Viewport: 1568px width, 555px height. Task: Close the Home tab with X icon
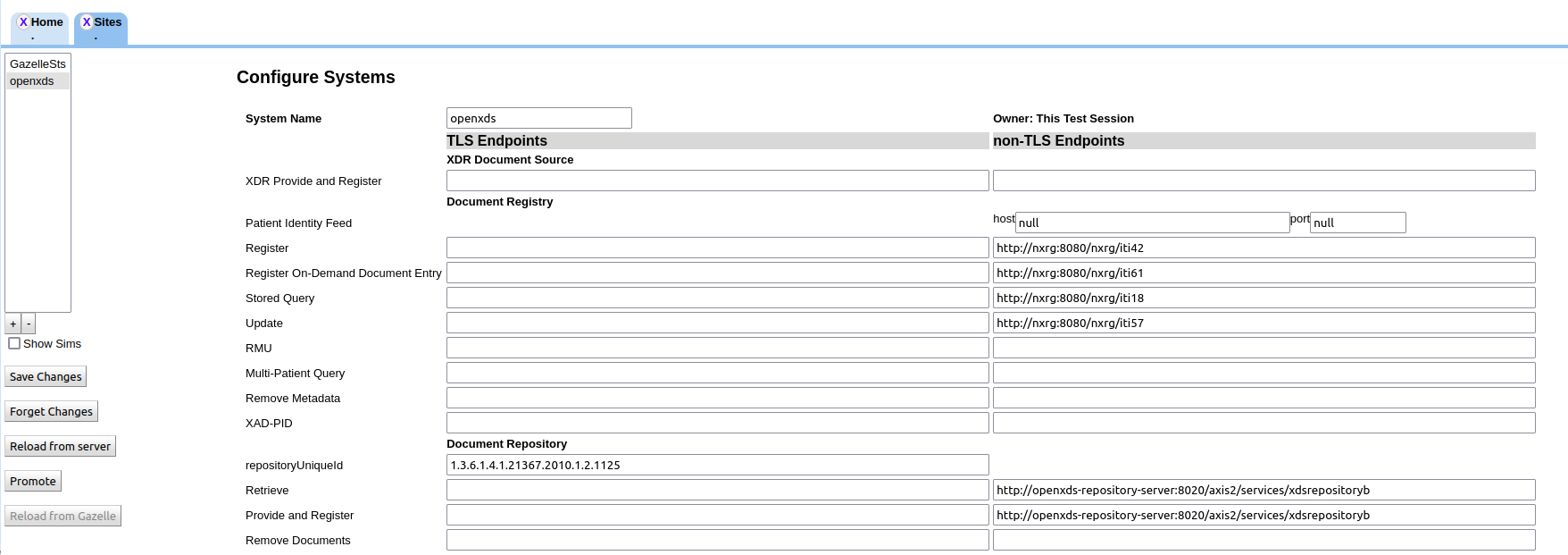23,22
